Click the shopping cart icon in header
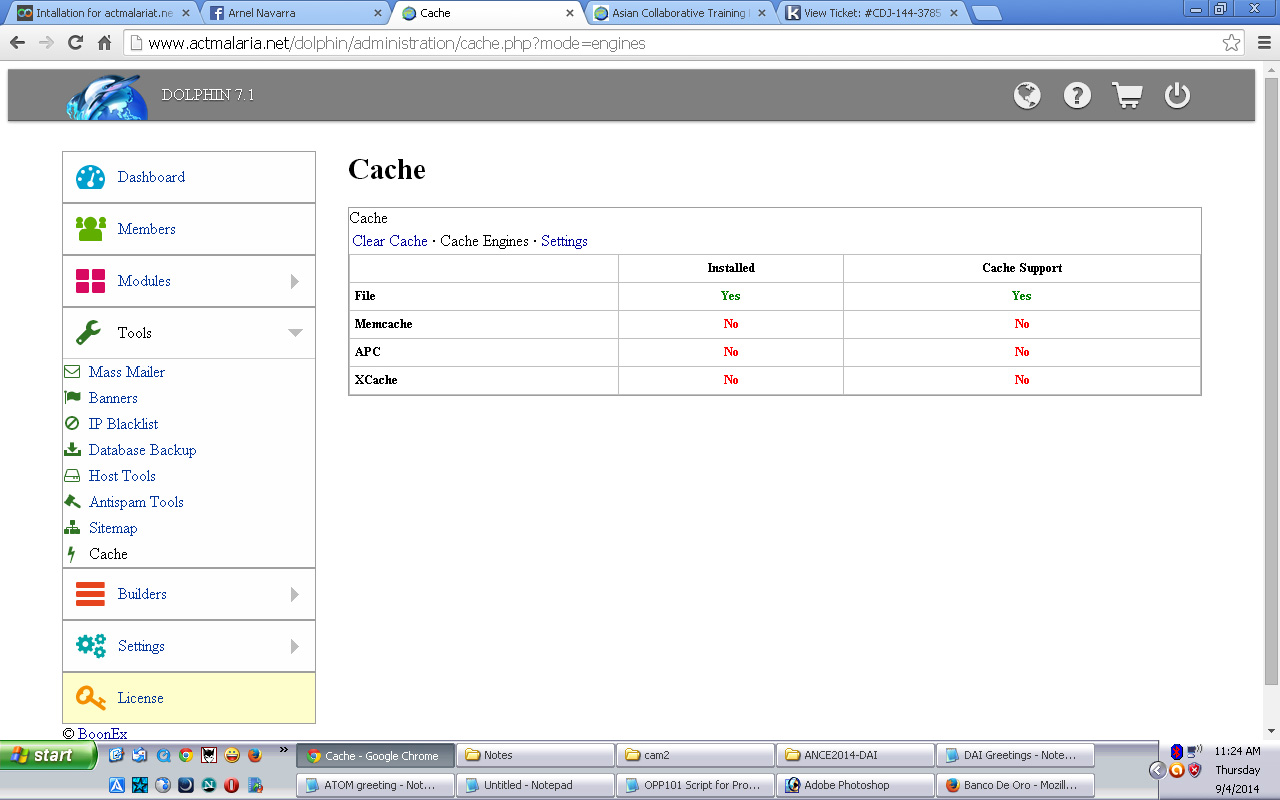 1127,96
